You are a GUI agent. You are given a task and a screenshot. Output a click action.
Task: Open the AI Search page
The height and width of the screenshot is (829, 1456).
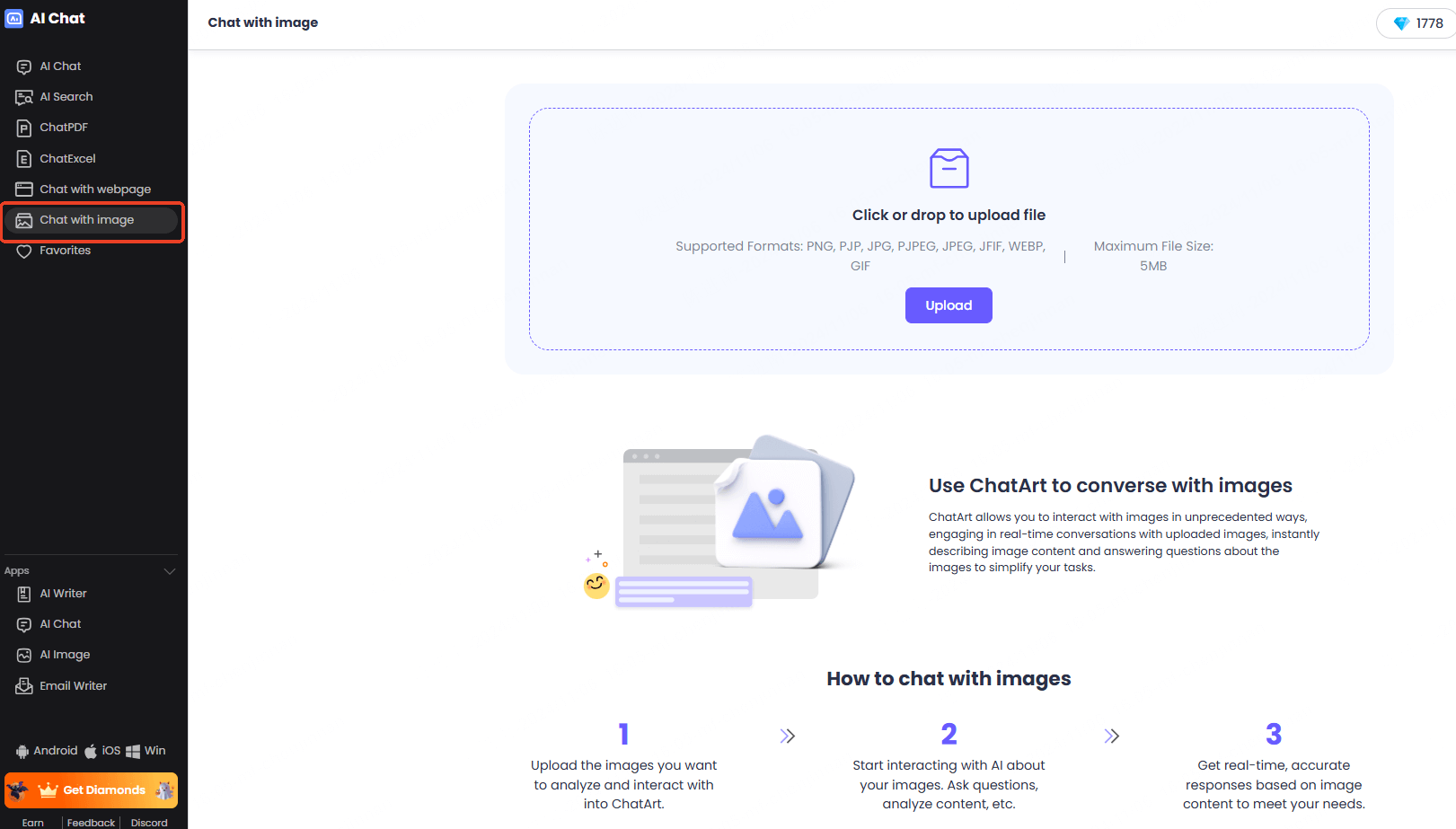[66, 97]
